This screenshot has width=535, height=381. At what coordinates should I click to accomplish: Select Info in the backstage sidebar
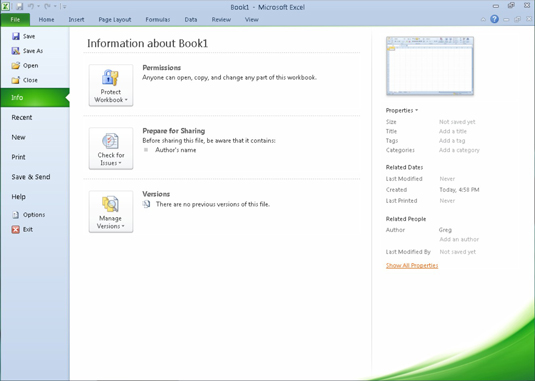point(35,98)
